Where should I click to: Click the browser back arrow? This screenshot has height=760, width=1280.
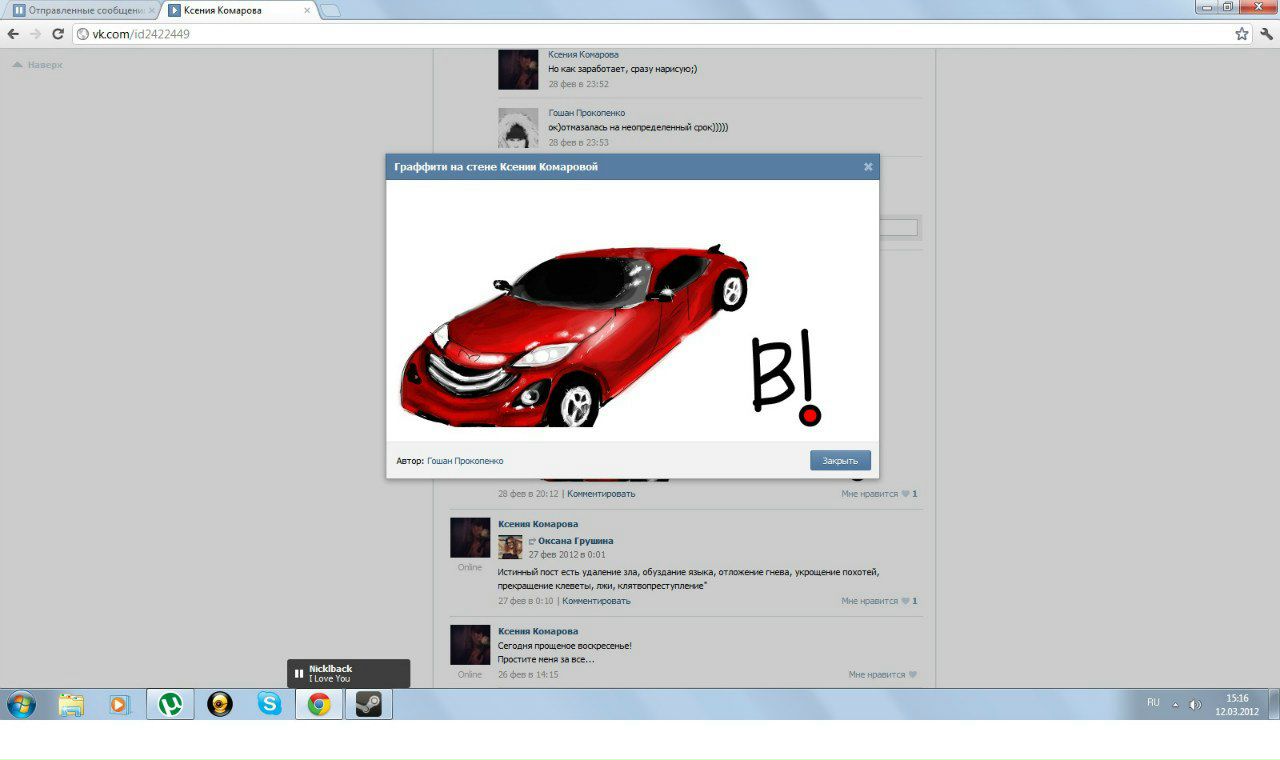click(x=13, y=34)
